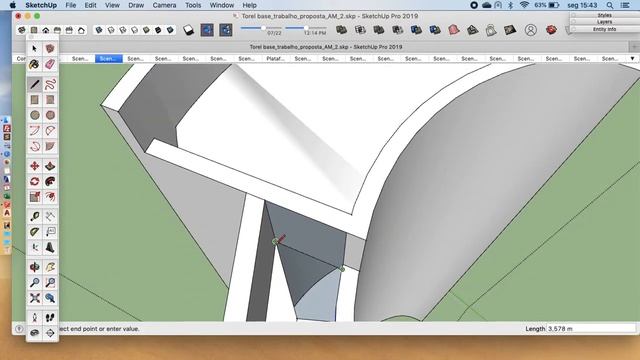Pick the Polygon tool
The width and height of the screenshot is (640, 360).
coord(50,116)
